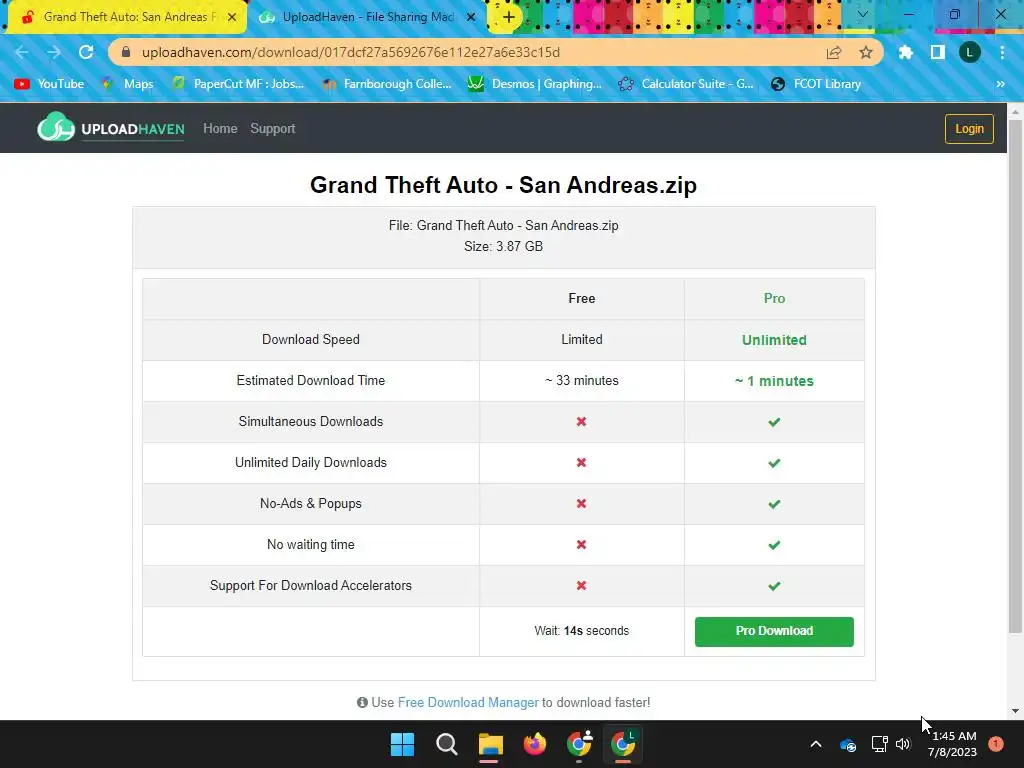This screenshot has height=768, width=1024.
Task: Open the Maps bookmark
Action: tap(127, 84)
